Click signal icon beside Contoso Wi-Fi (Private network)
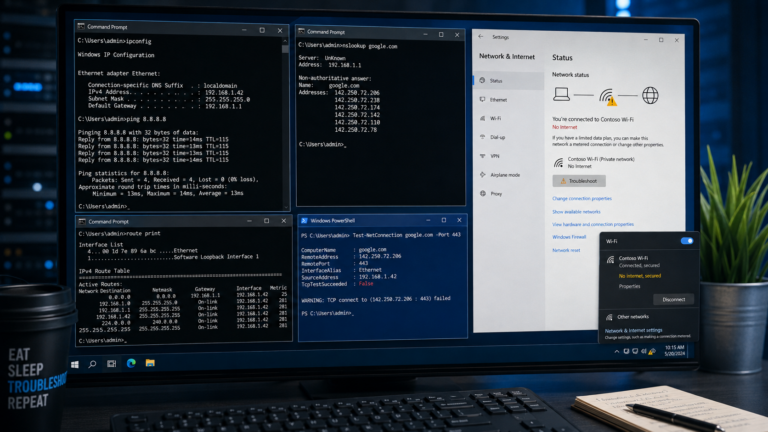Image resolution: width=768 pixels, height=432 pixels. pyautogui.click(x=558, y=162)
